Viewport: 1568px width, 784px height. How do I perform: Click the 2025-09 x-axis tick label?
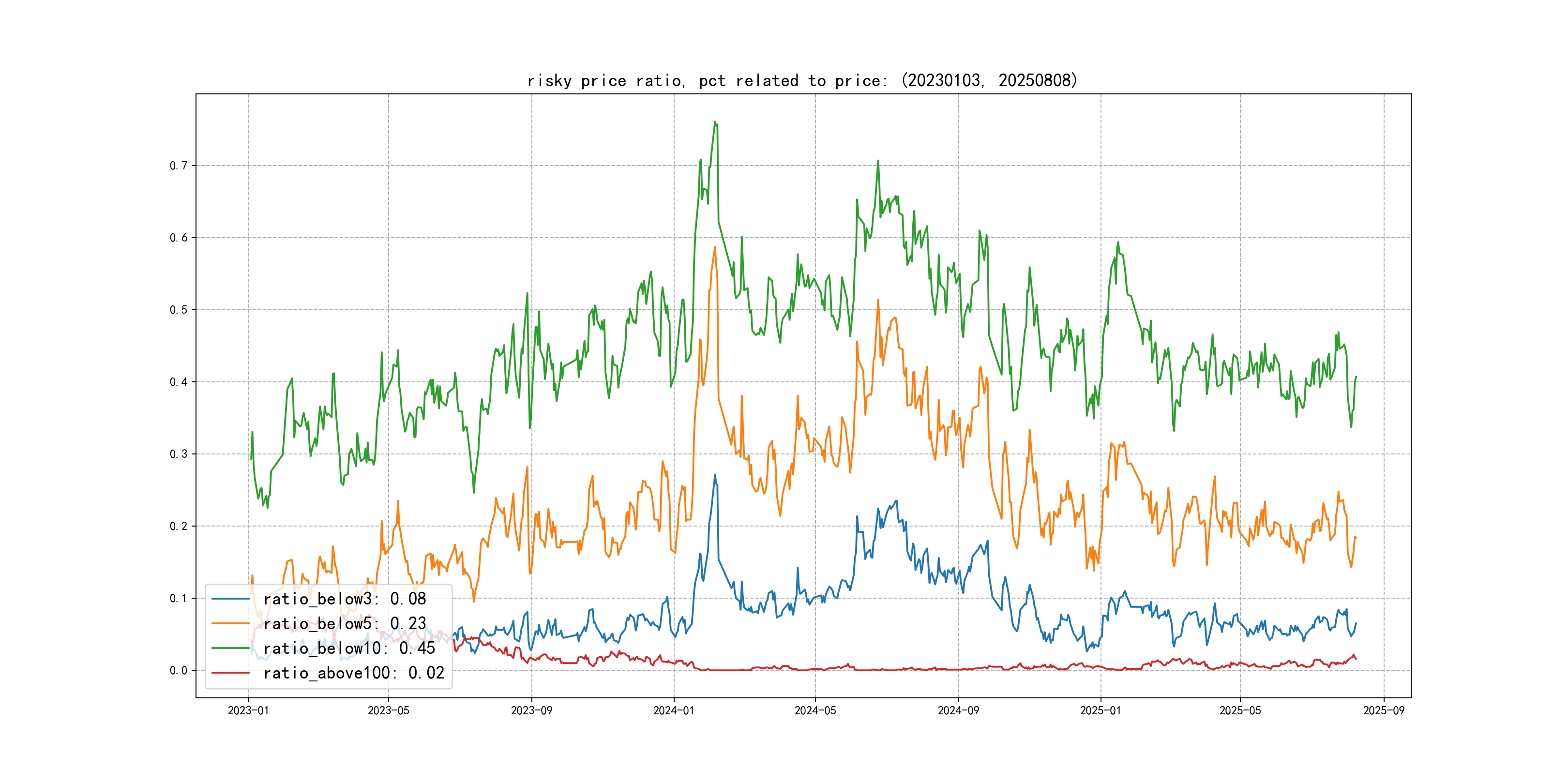click(x=1384, y=710)
